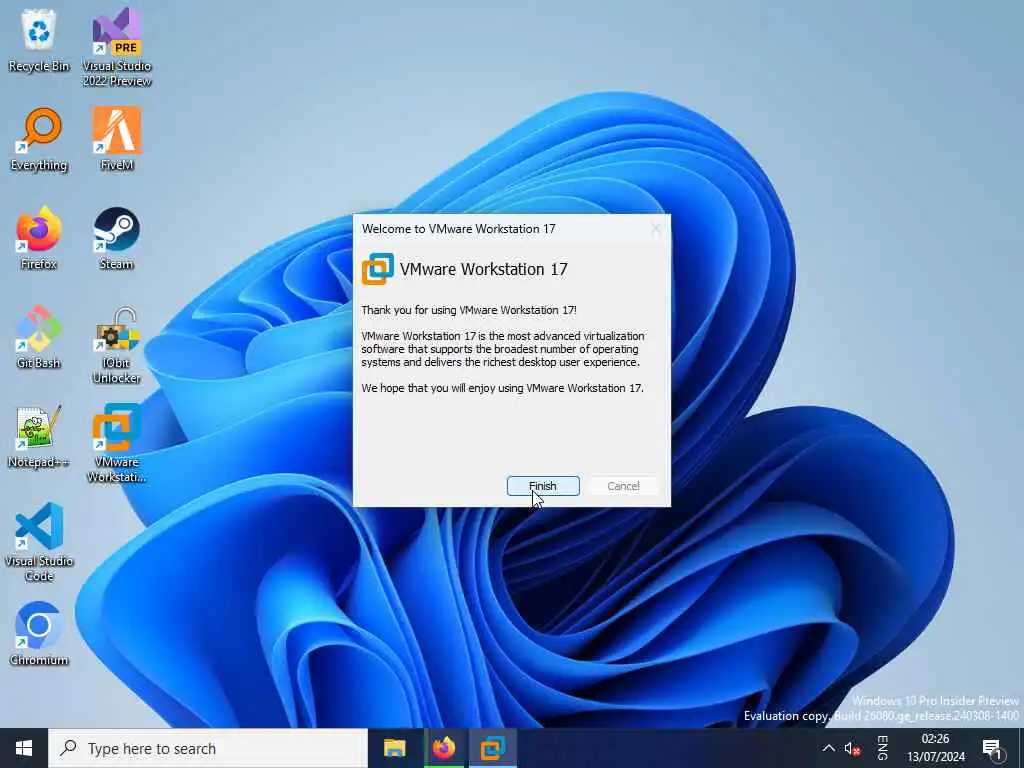This screenshot has height=768, width=1024.
Task: Show hidden system tray icons
Action: 828,748
